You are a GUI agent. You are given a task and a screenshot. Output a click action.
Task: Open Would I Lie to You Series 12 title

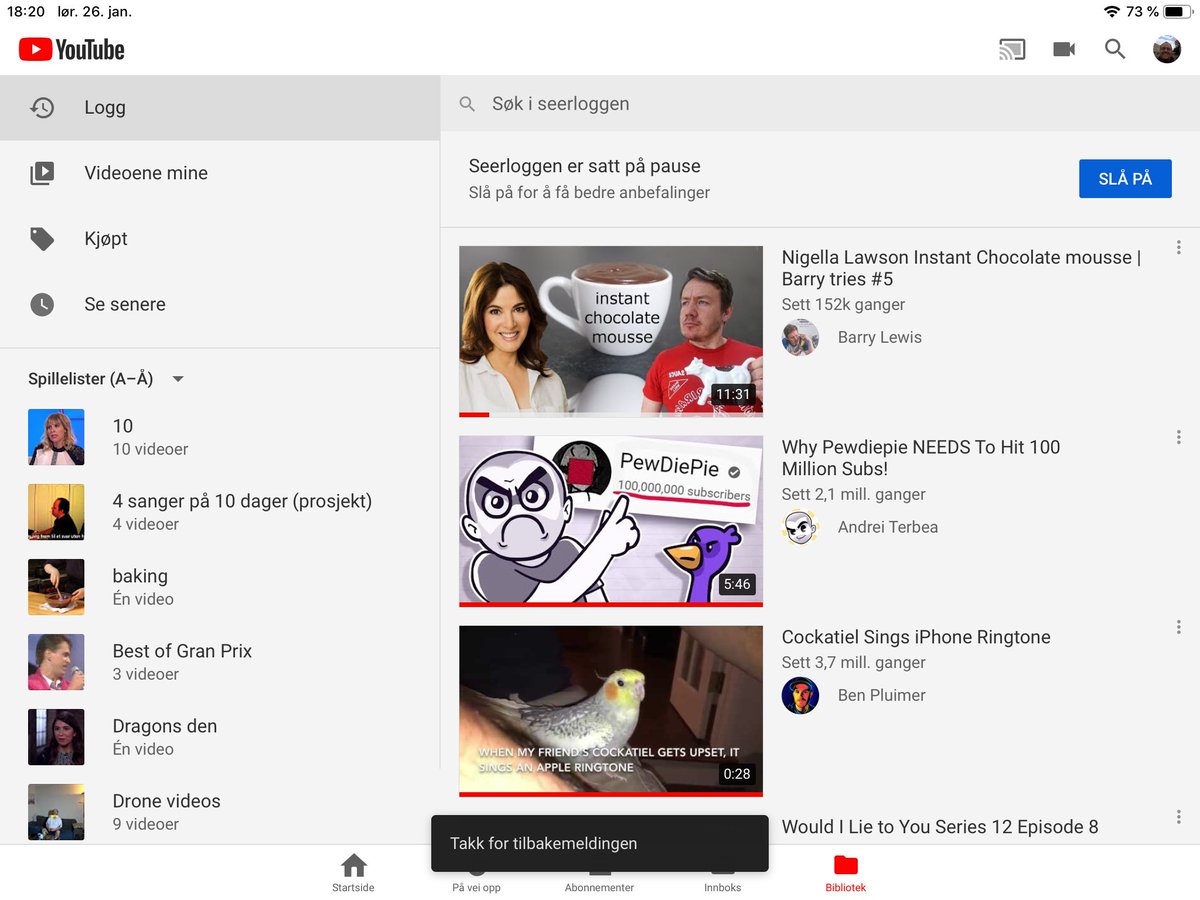pos(940,827)
